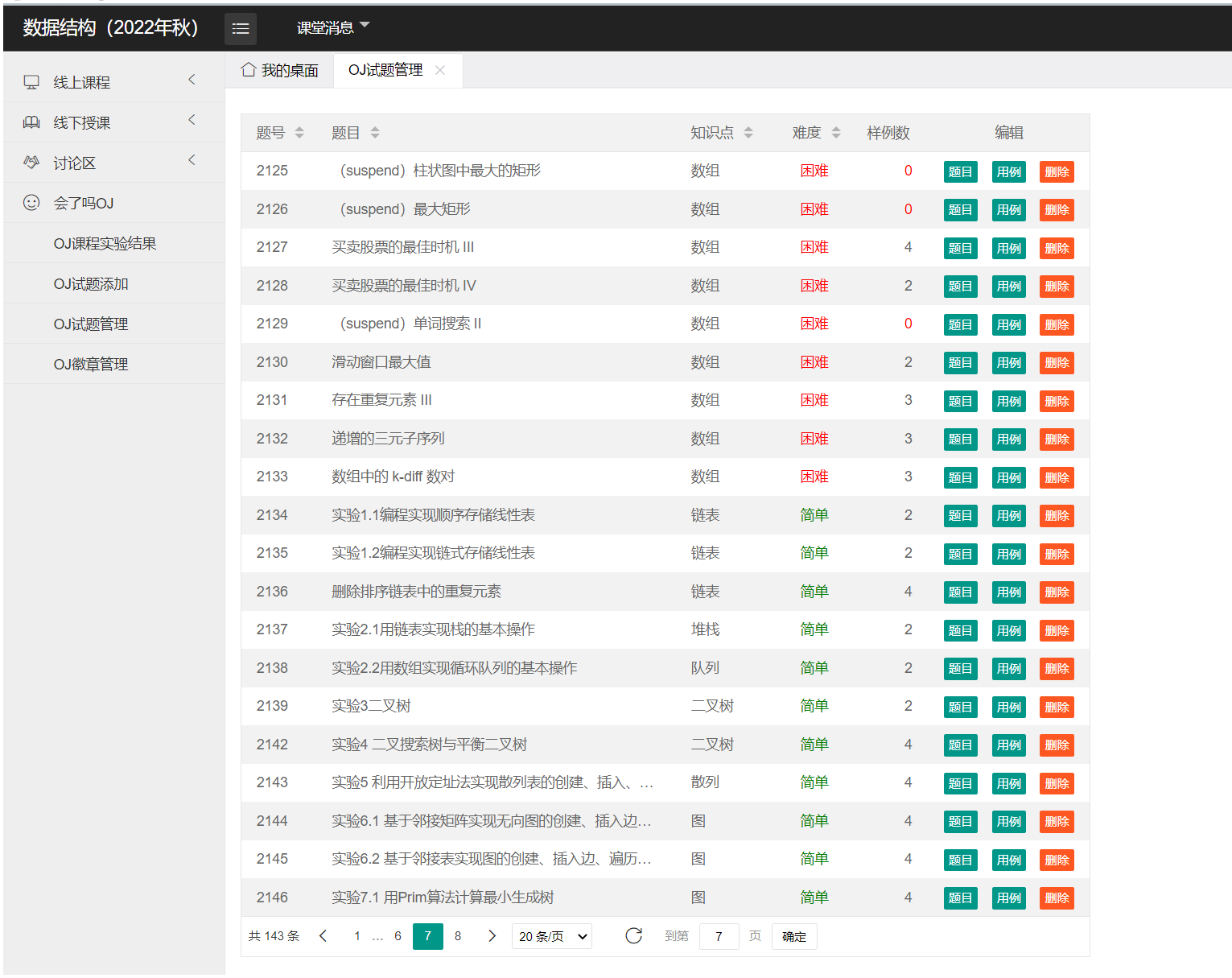Open the 课堂消息 dropdown menu
Screen dimensions: 1232x978
point(332,27)
